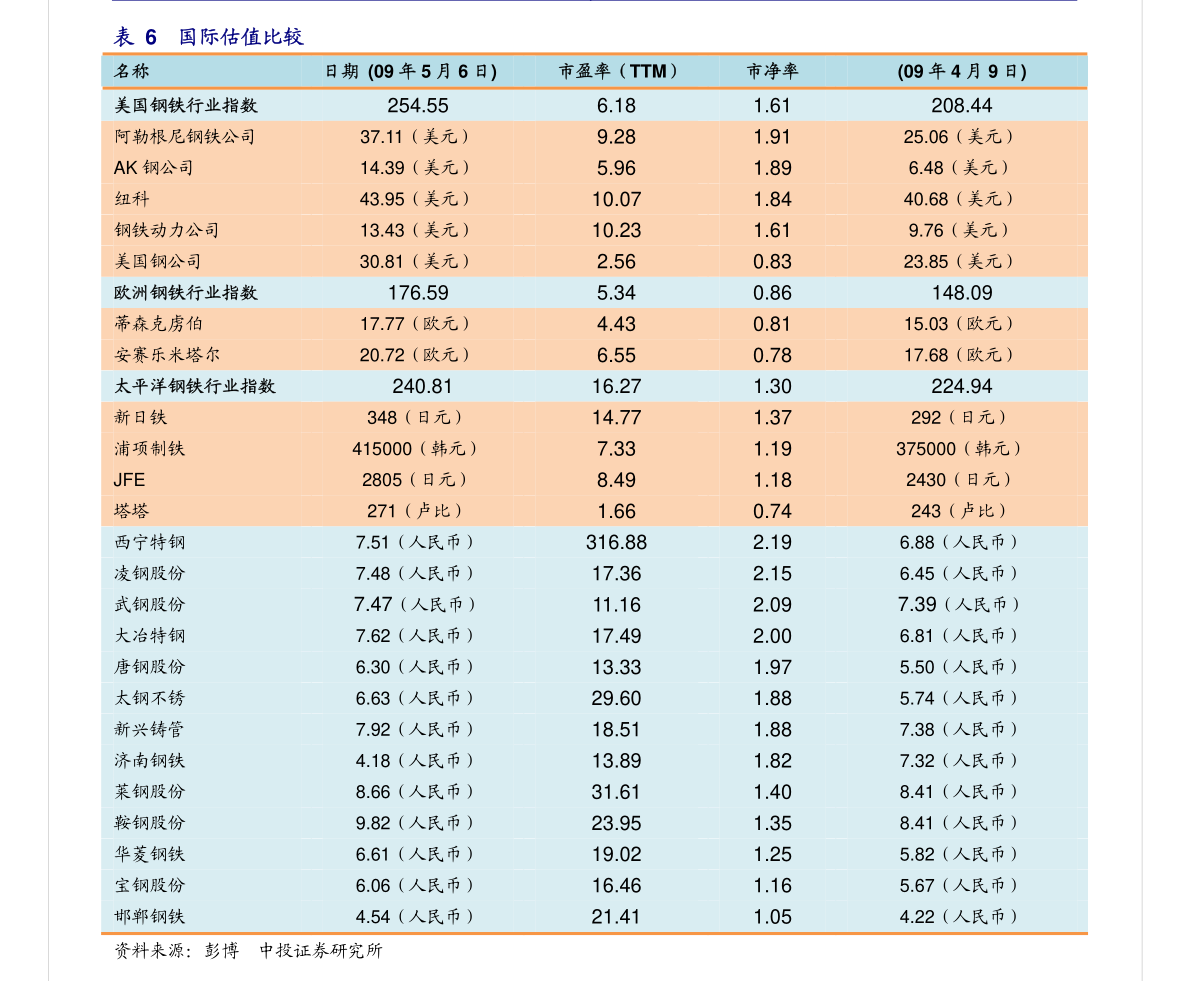Click price 9.82（人民币）
1191x981 pixels.
(x=415, y=822)
